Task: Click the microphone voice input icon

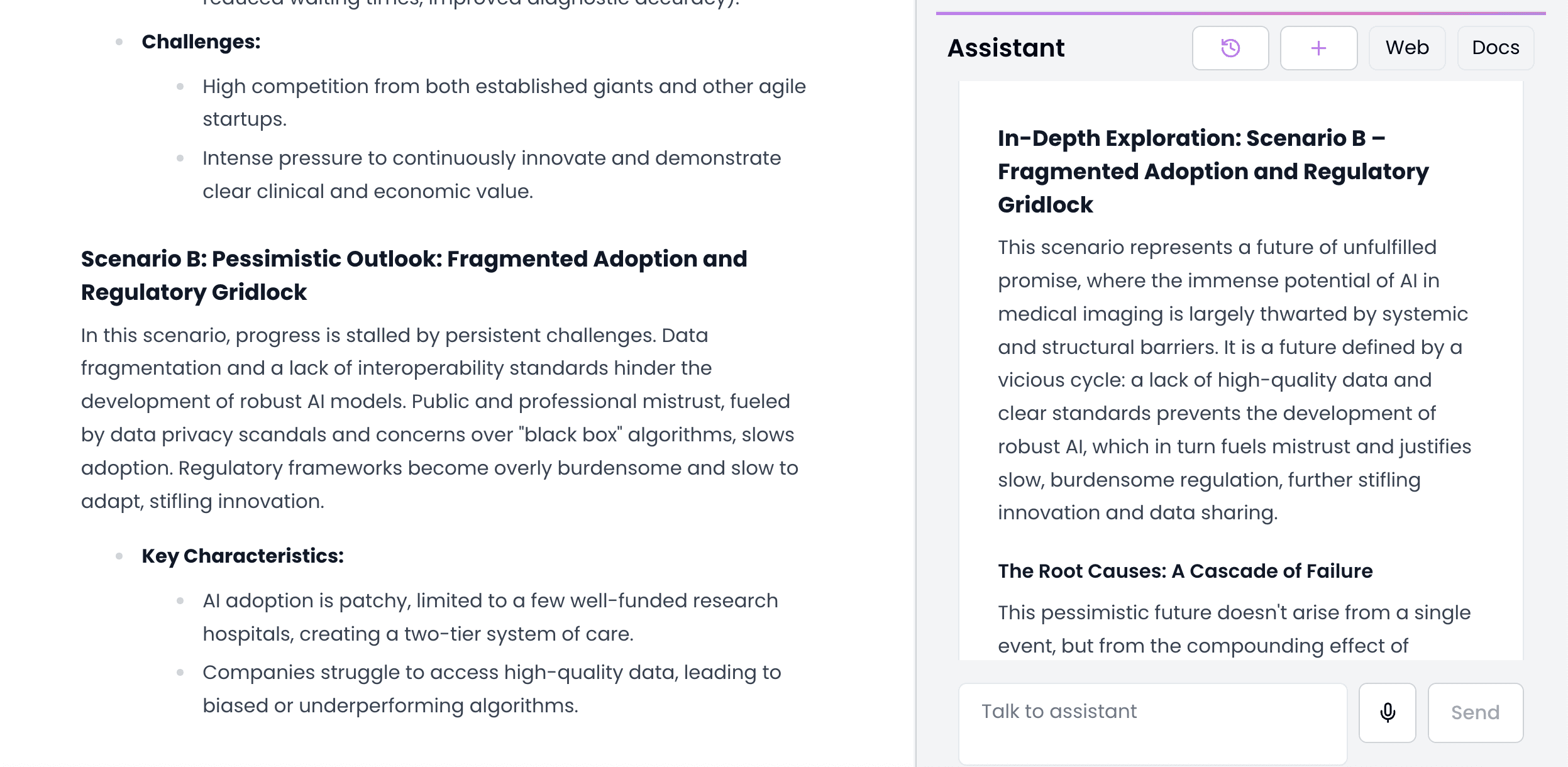Action: click(x=1387, y=712)
